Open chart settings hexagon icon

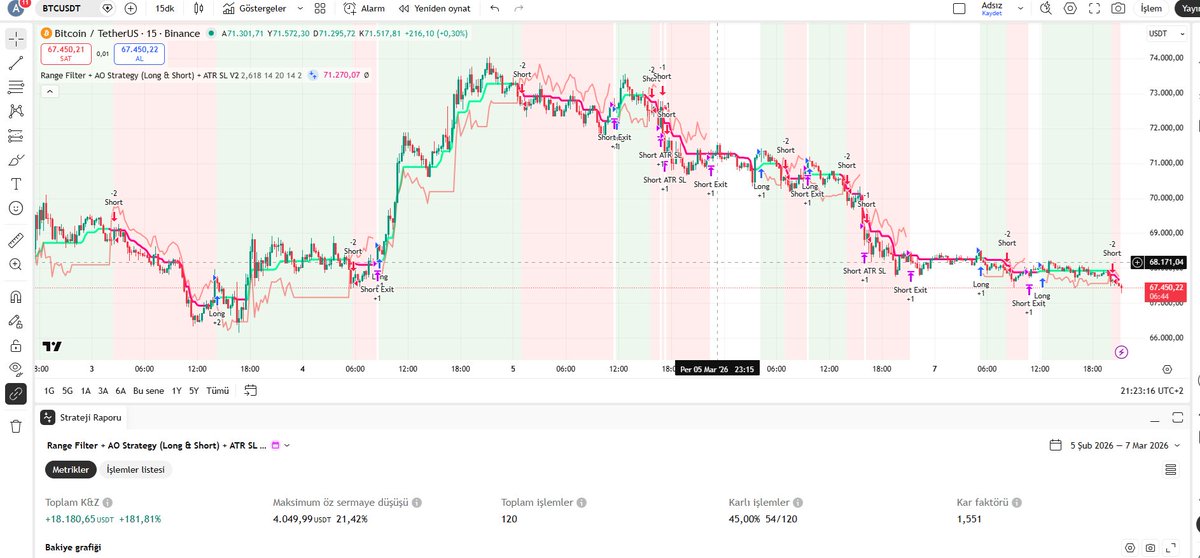coord(1070,9)
